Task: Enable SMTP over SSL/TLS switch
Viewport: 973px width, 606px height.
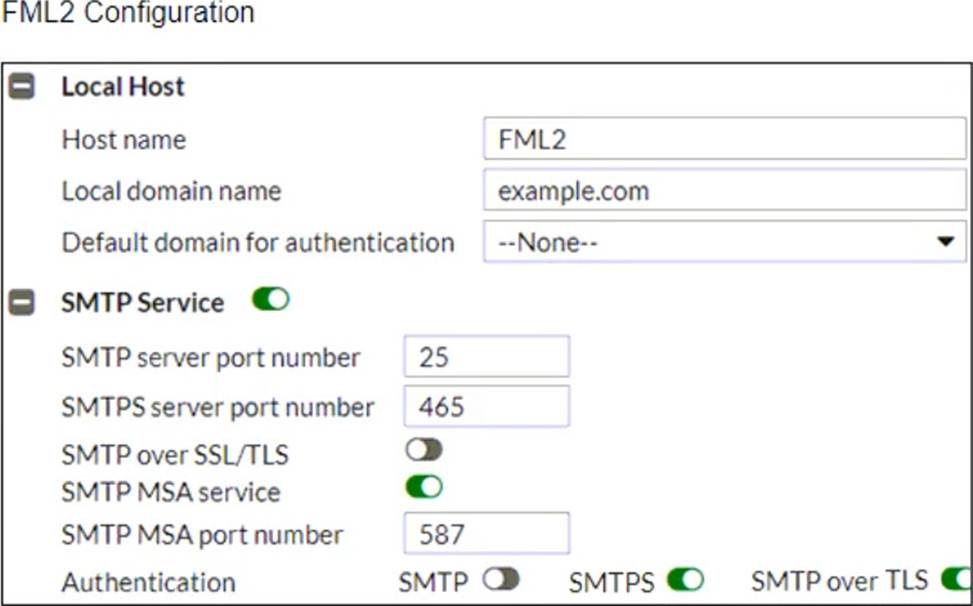Action: tap(424, 450)
